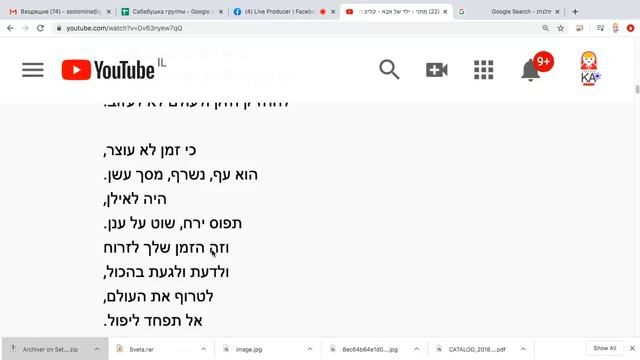Go back with the browser back arrow

(x=10, y=28)
